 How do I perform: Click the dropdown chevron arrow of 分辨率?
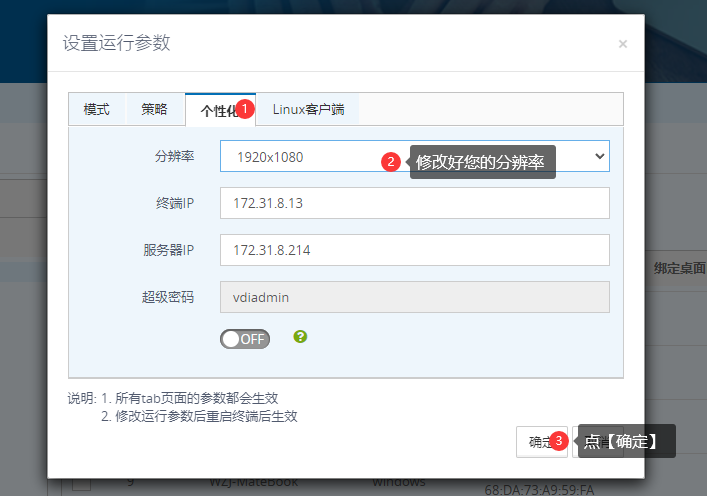[600, 156]
